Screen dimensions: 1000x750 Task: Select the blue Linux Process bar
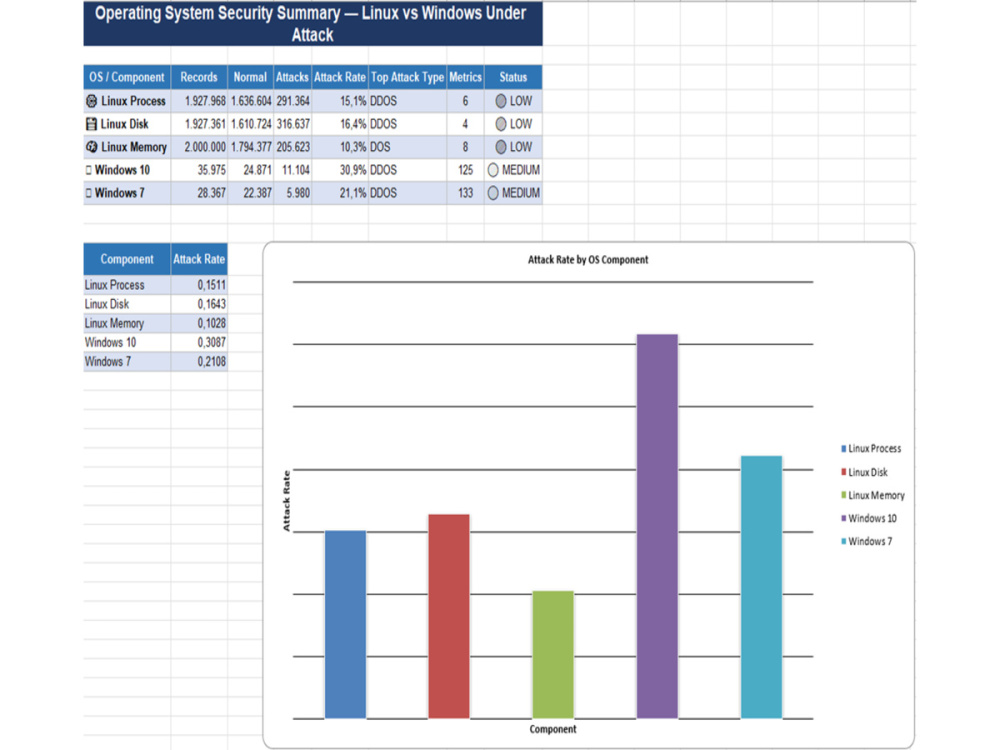pyautogui.click(x=345, y=624)
